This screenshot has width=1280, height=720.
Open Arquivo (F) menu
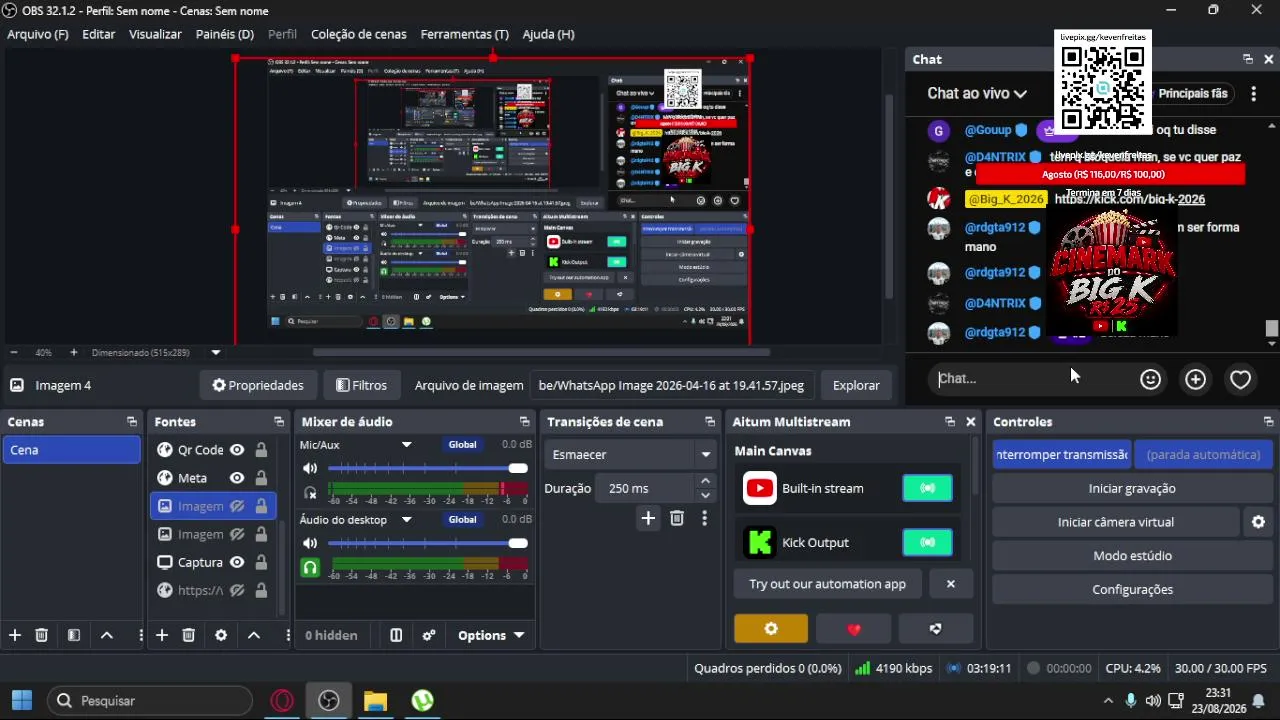tap(38, 34)
